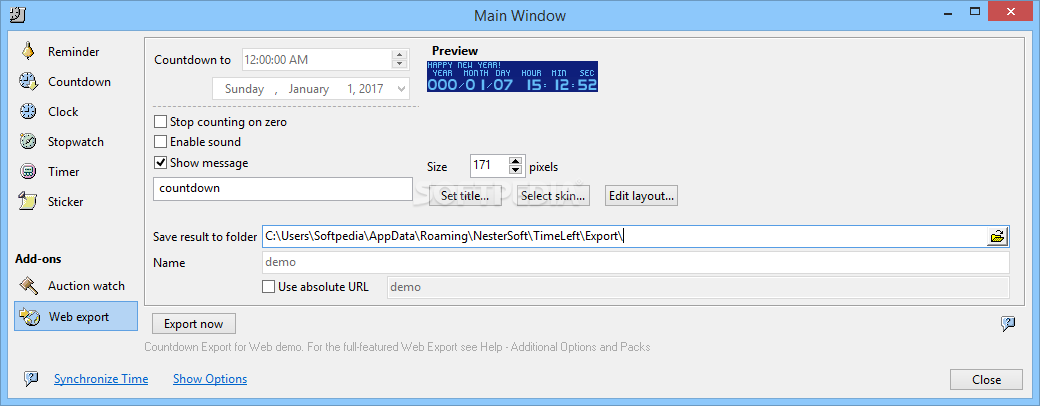Increase Size value with up spinner

click(515, 161)
